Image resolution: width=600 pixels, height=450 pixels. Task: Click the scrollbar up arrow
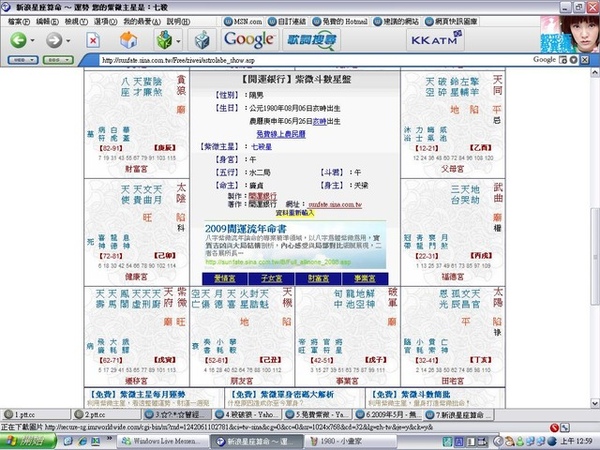pyautogui.click(x=595, y=72)
